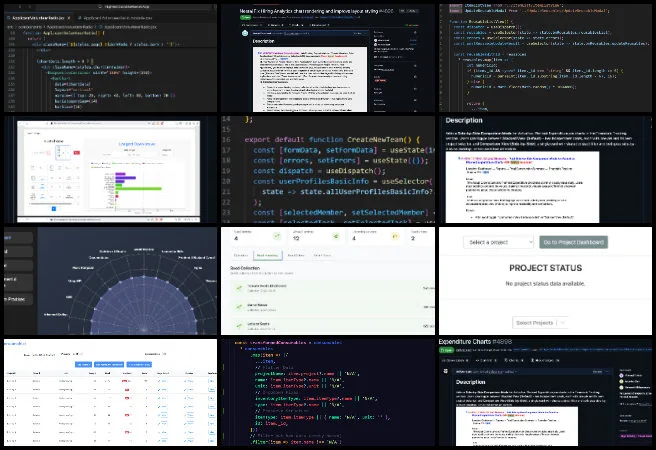This screenshot has width=656, height=450.
Task: Open the embedded white document in middle-right screenshot
Action: pyautogui.click(x=522, y=187)
